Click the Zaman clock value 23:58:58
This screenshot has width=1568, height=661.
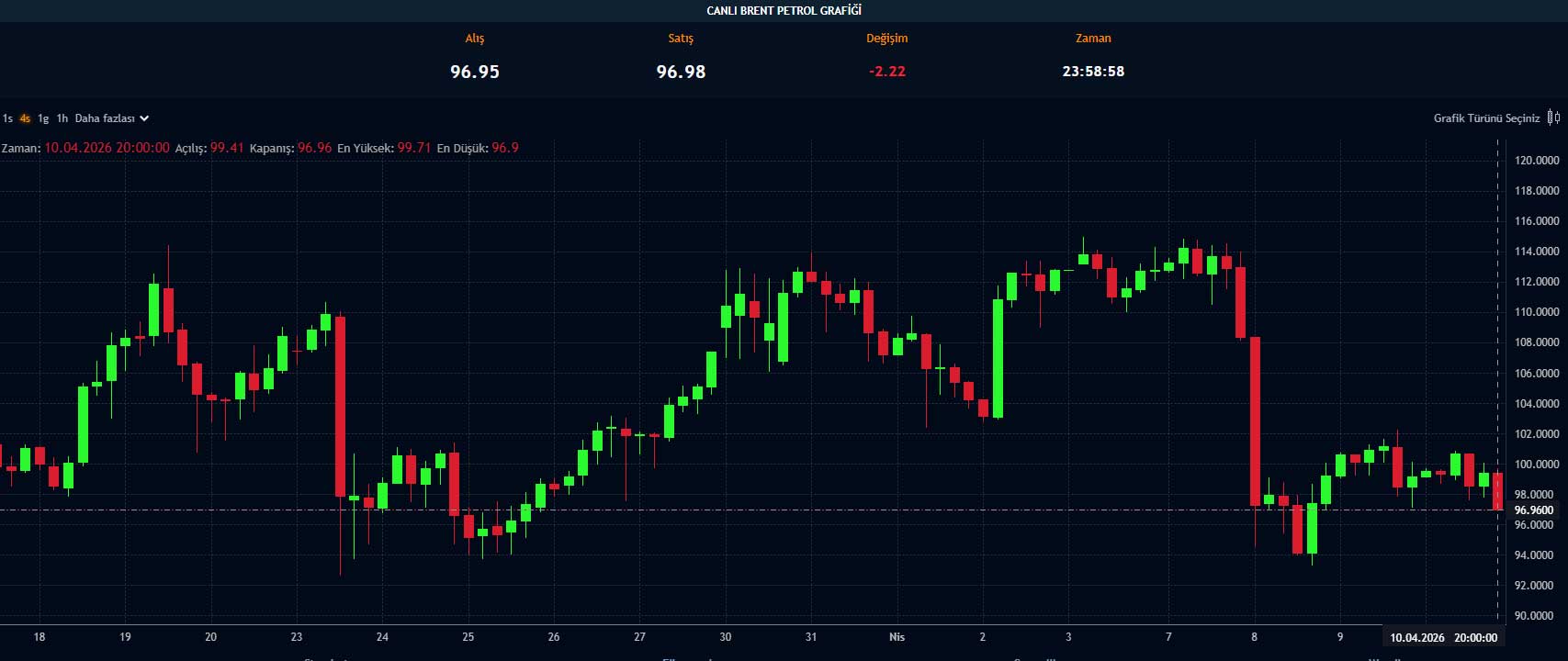[x=1093, y=72]
